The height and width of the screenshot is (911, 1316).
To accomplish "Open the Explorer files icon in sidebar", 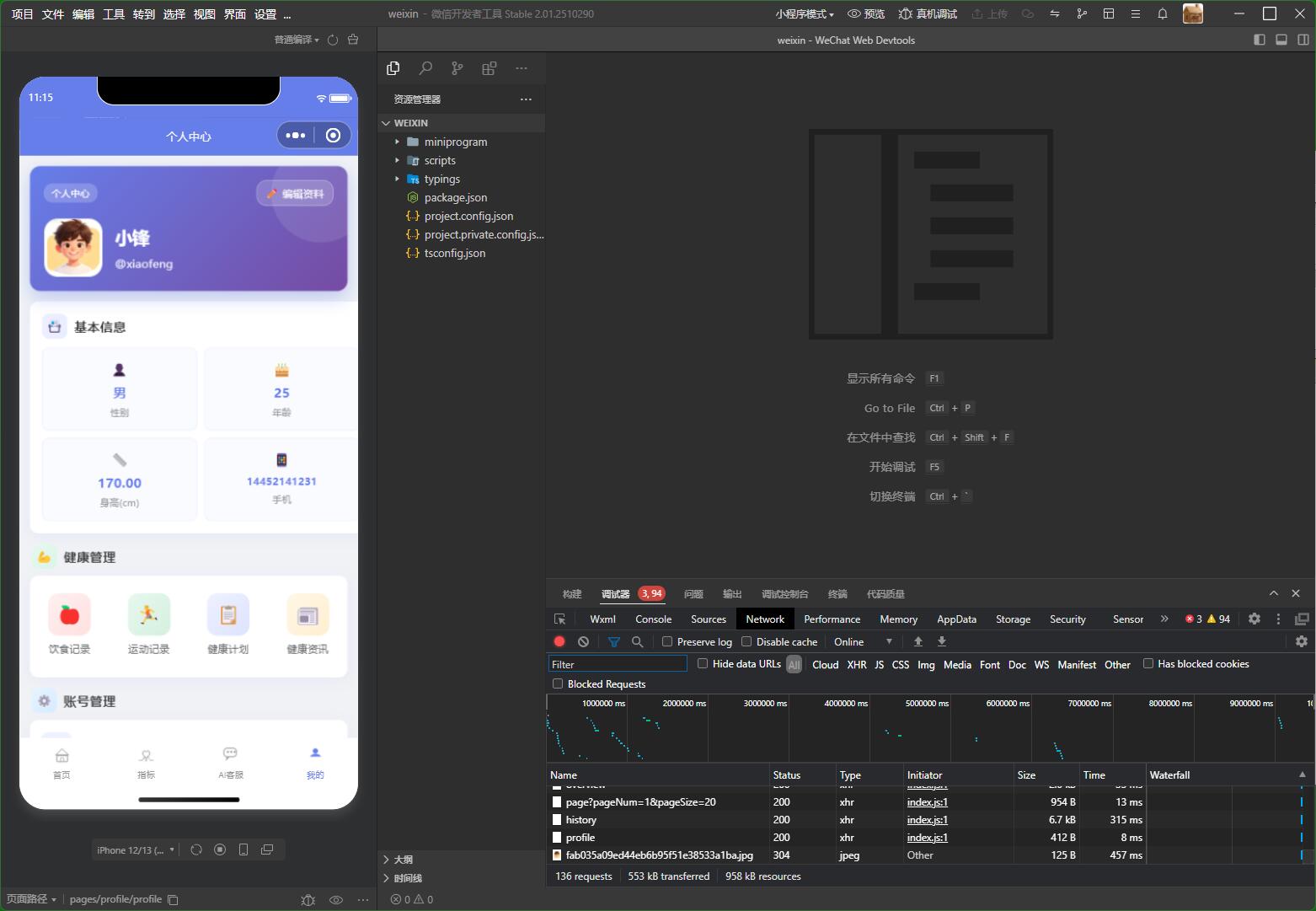I will tap(393, 68).
